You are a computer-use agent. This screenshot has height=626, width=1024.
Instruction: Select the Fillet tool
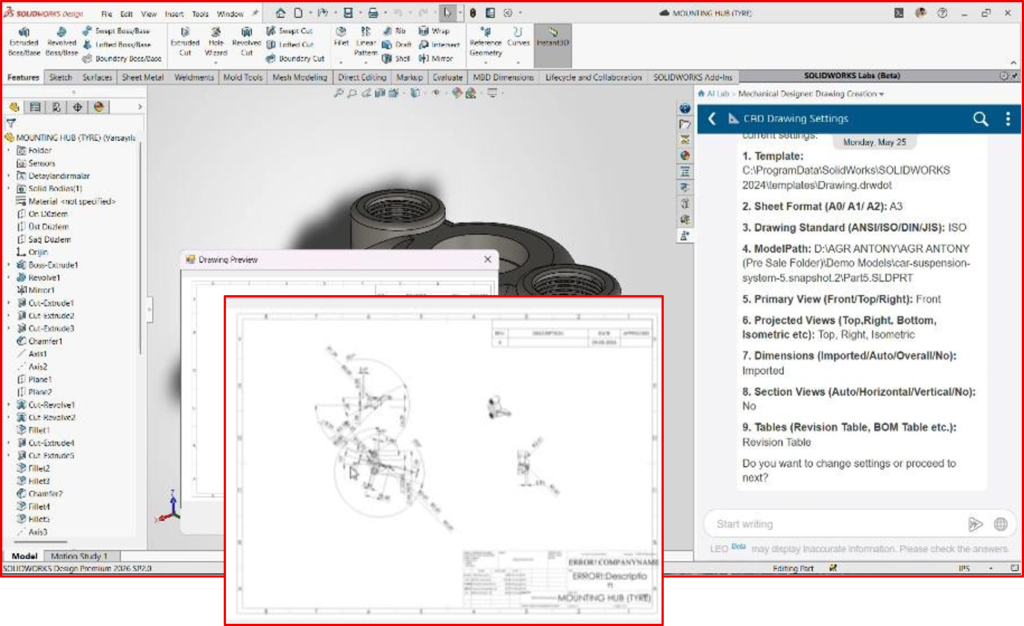pos(341,37)
